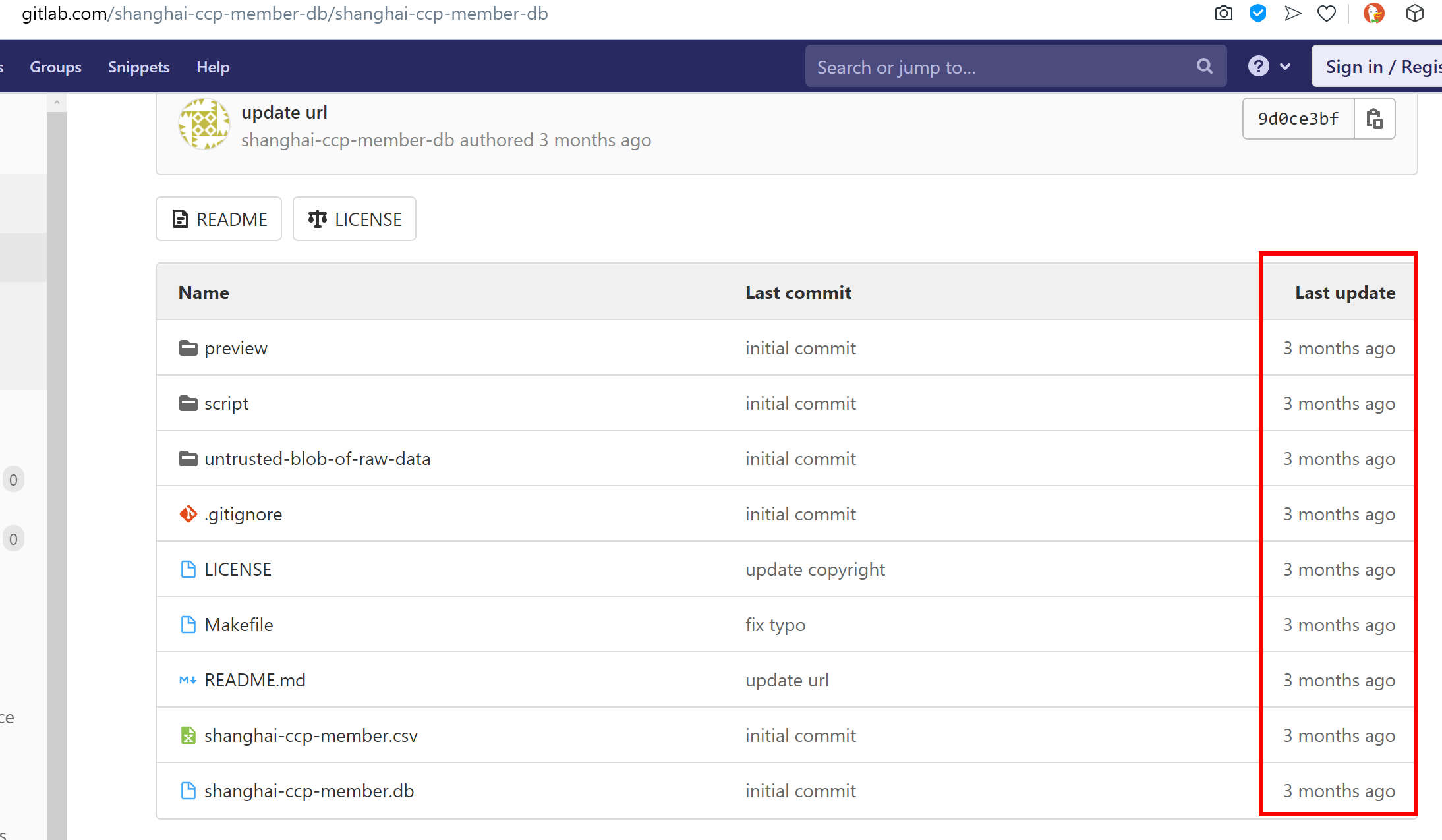Click the Last commit column header

[x=798, y=293]
